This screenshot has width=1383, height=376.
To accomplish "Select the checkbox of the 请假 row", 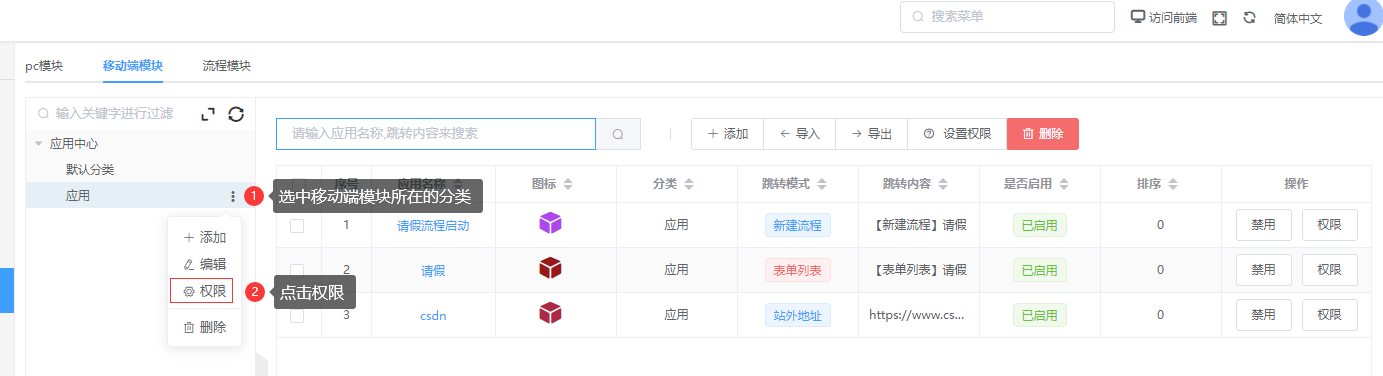I will click(x=297, y=270).
